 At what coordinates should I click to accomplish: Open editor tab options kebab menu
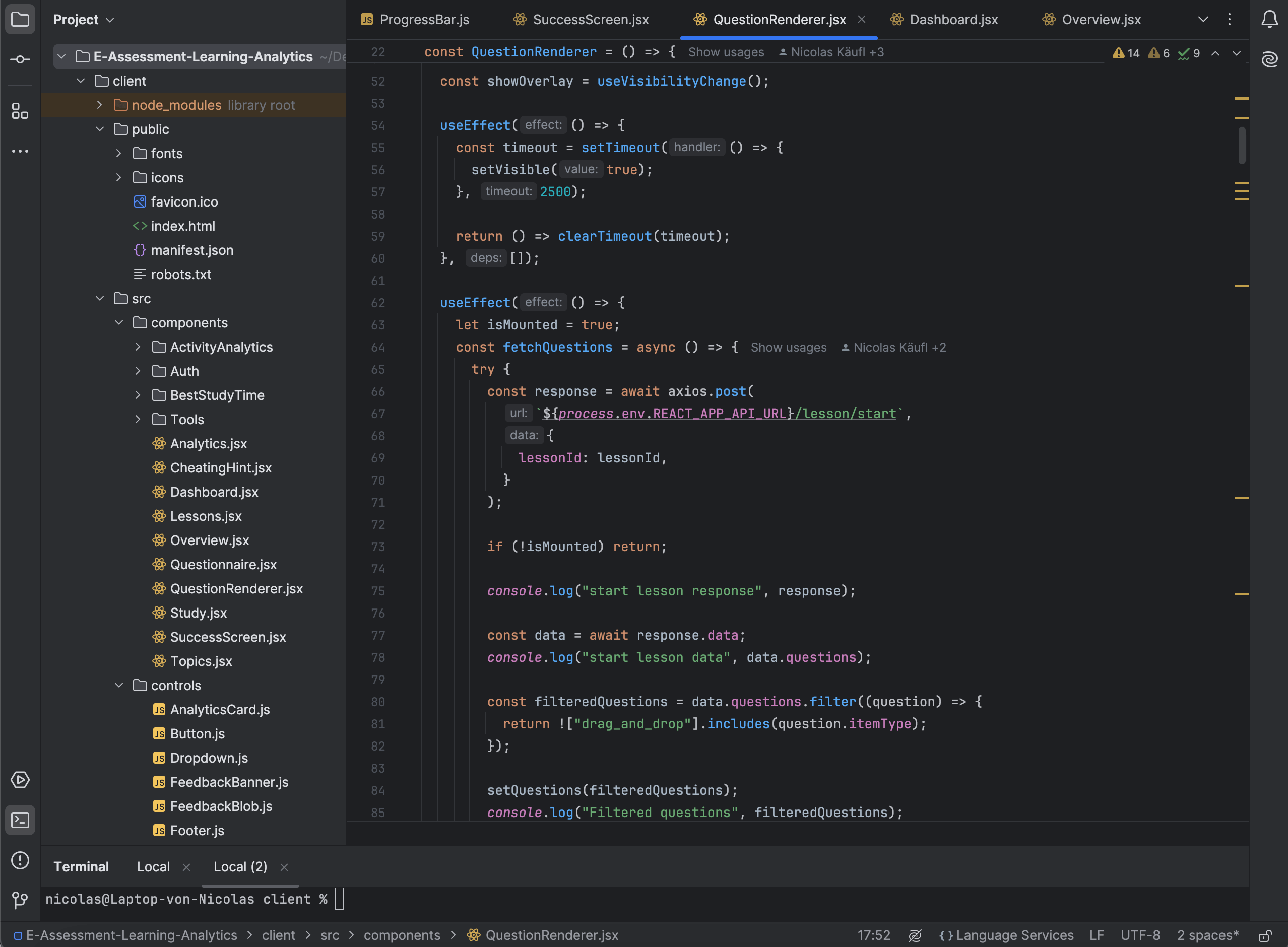pos(1229,20)
